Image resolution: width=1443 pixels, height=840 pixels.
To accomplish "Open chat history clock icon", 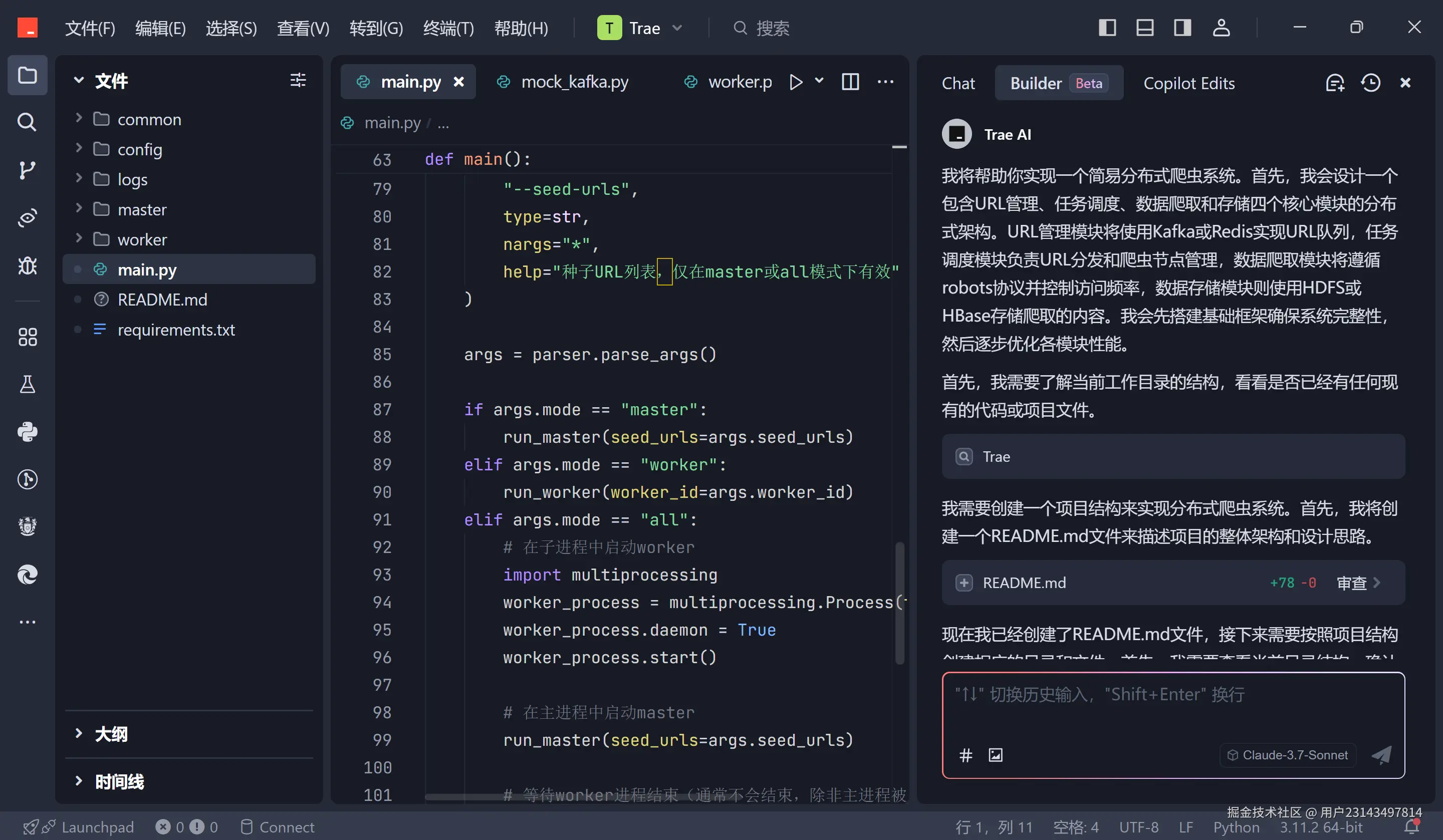I will 1370,83.
